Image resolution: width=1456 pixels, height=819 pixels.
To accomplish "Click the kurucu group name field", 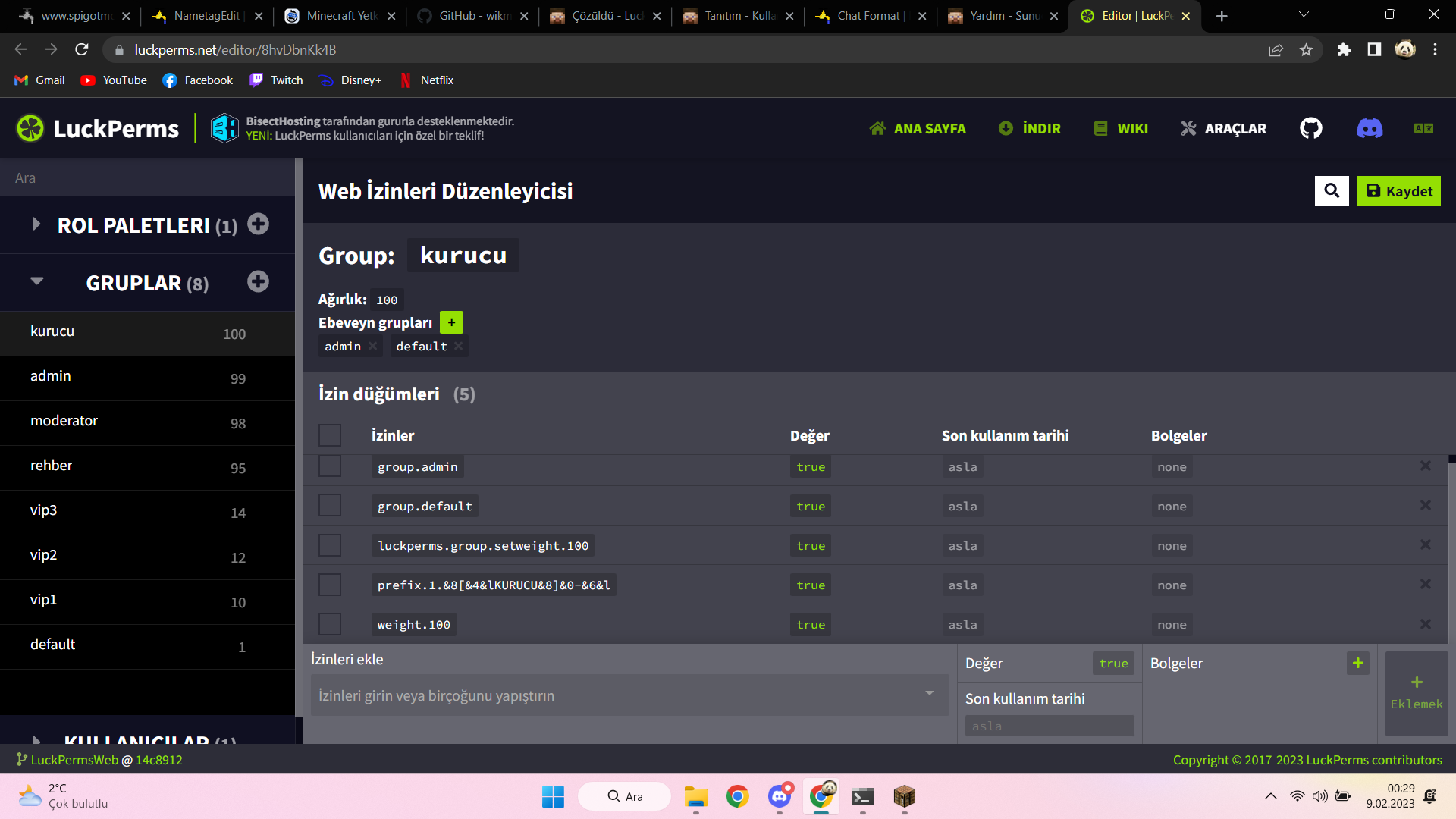I will tap(463, 256).
